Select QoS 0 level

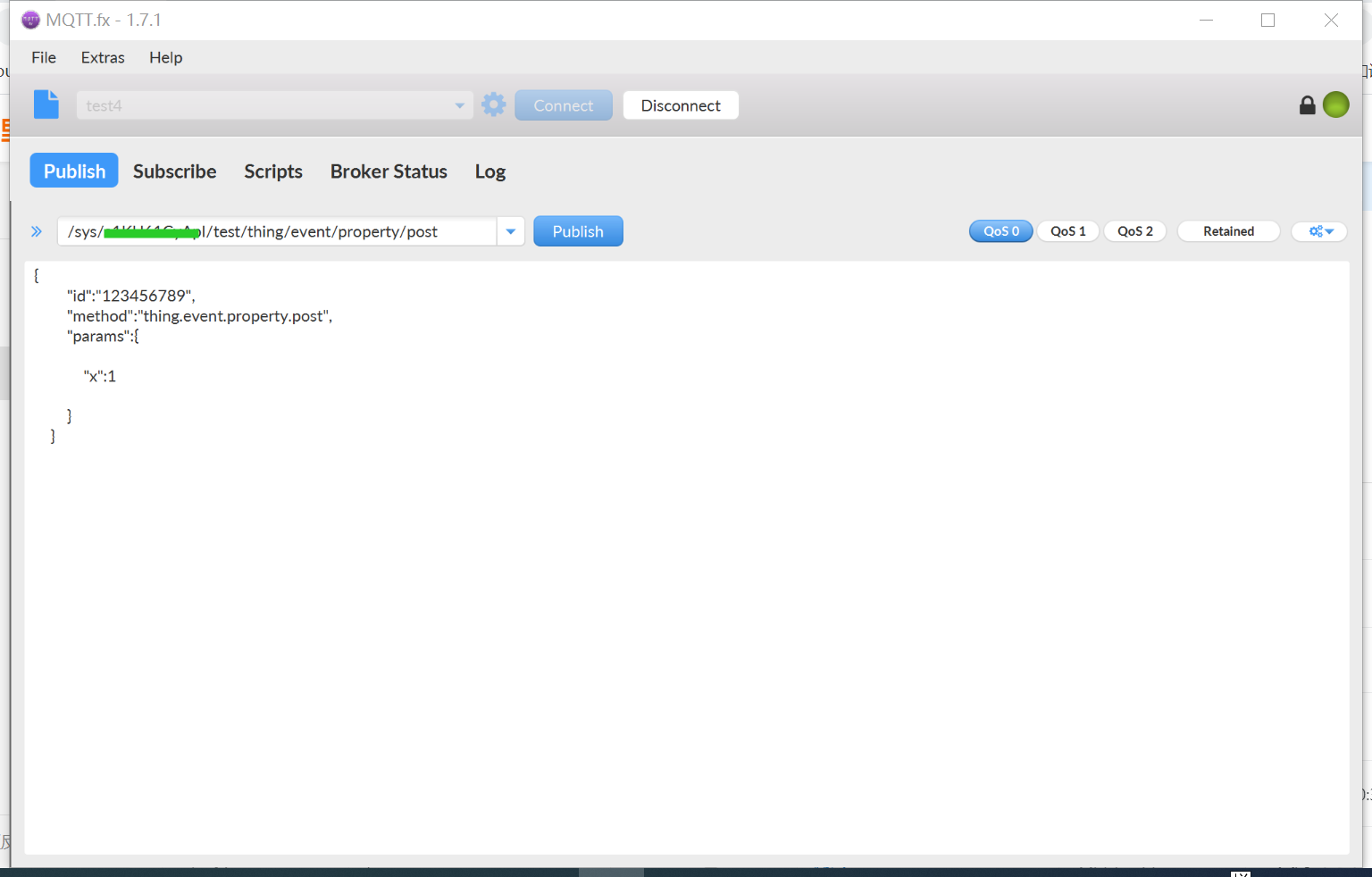pos(1001,231)
